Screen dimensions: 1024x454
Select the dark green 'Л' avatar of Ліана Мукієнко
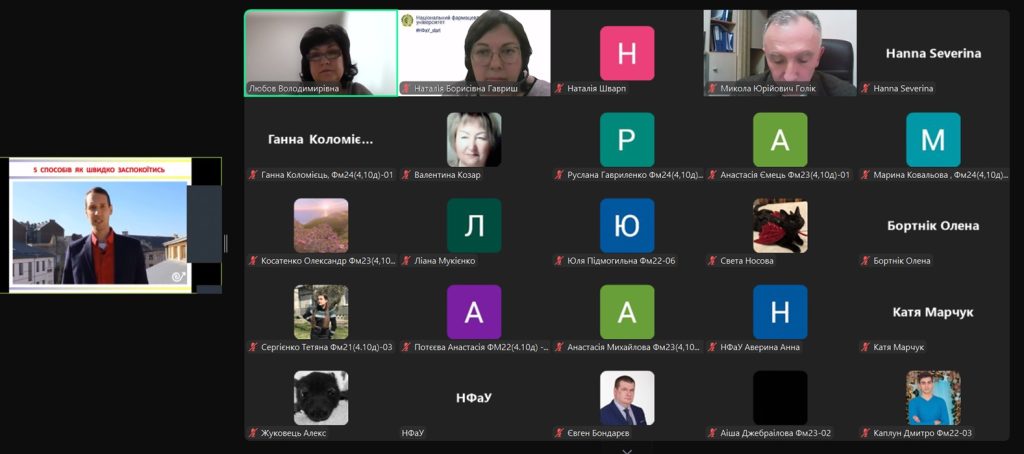(x=474, y=225)
